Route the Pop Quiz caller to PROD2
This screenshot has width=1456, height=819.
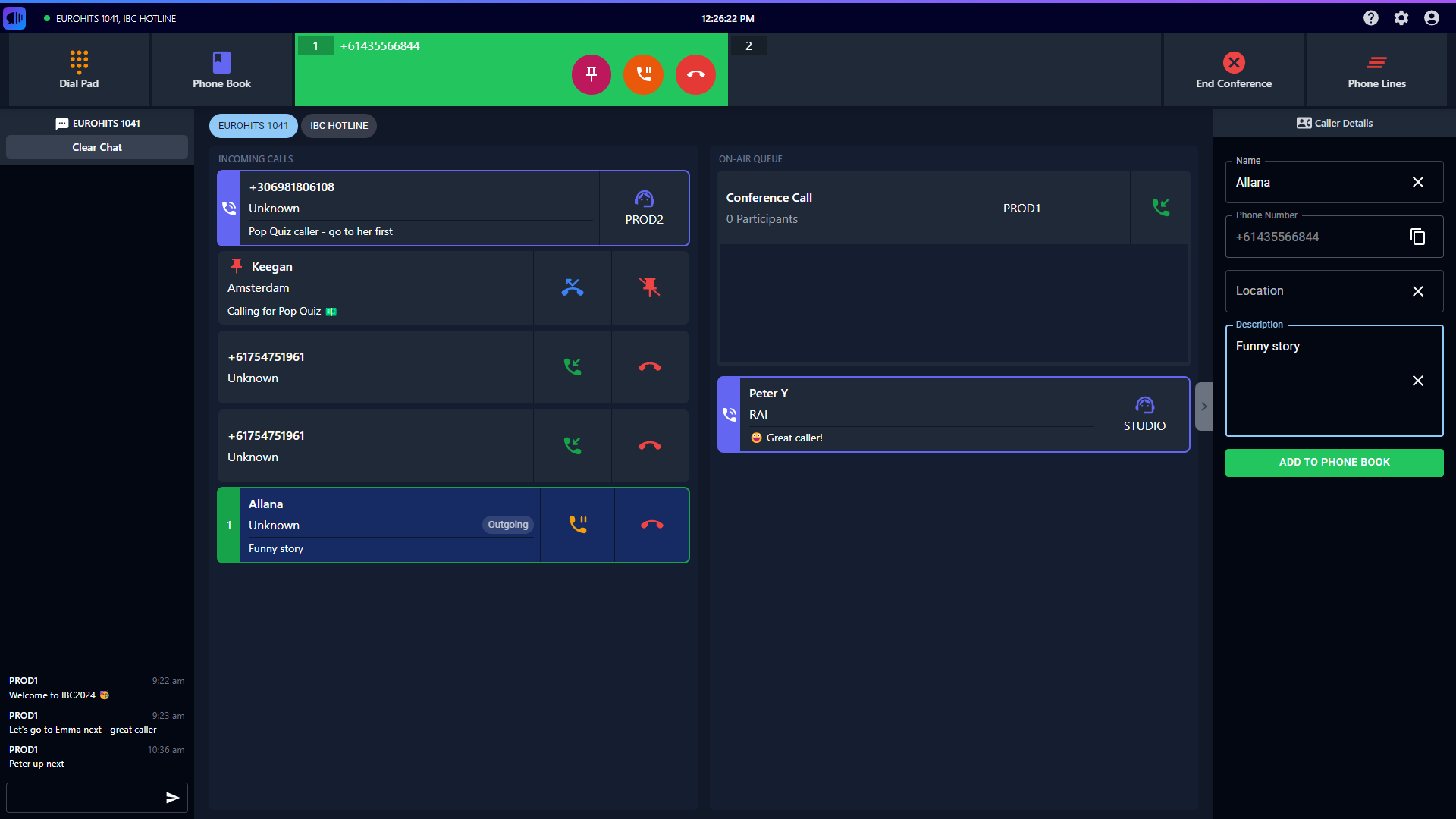pos(644,208)
